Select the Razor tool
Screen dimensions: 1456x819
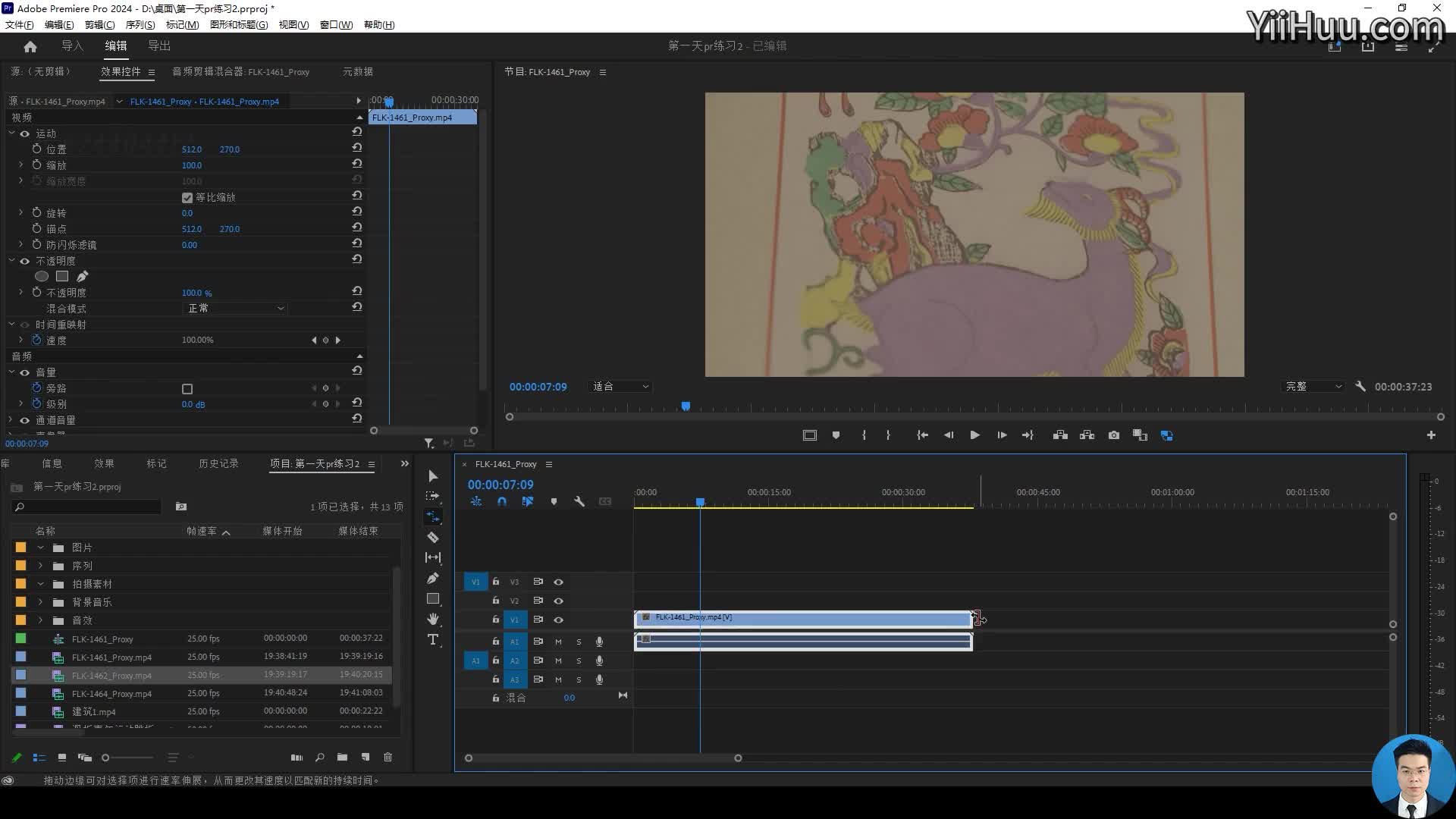(433, 537)
